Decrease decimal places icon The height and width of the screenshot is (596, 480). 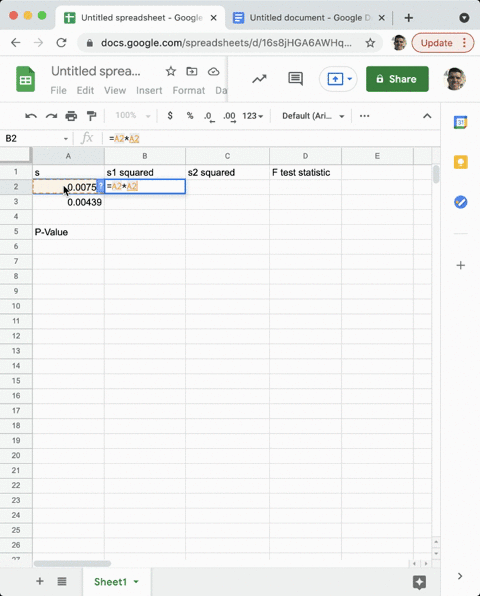tap(209, 116)
